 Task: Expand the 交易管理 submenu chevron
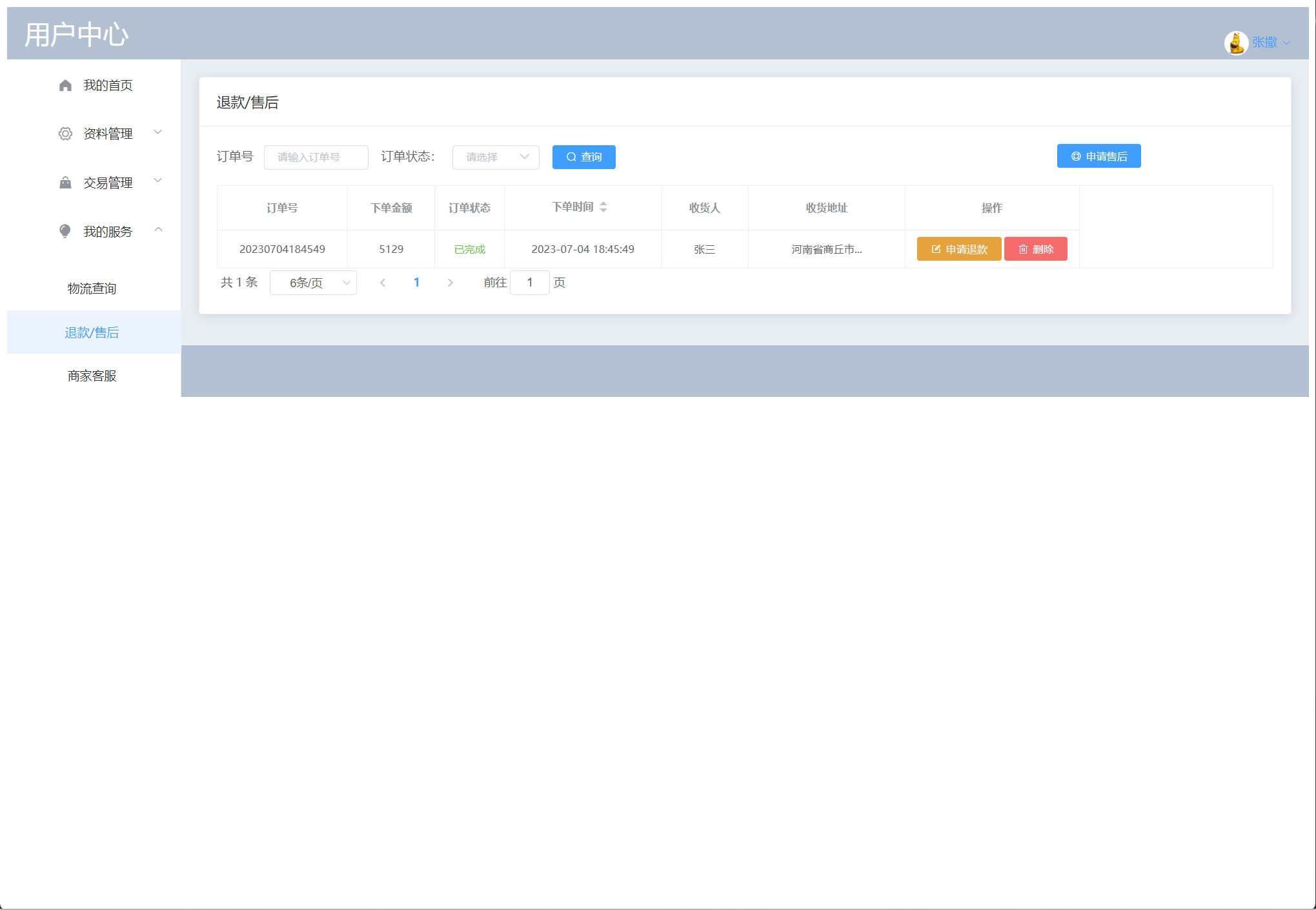point(158,181)
